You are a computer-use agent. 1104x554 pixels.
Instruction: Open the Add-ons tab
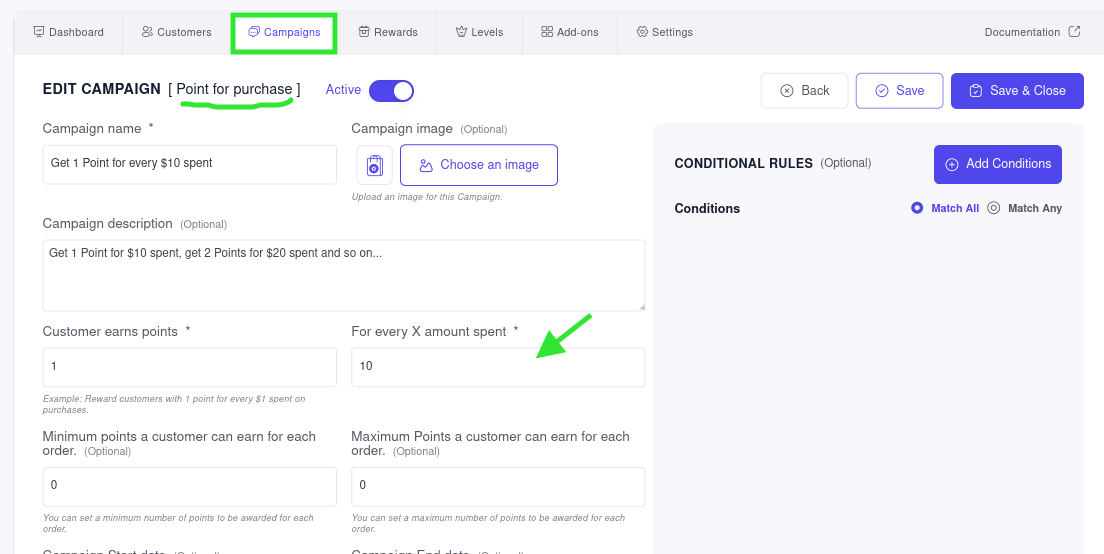[569, 32]
